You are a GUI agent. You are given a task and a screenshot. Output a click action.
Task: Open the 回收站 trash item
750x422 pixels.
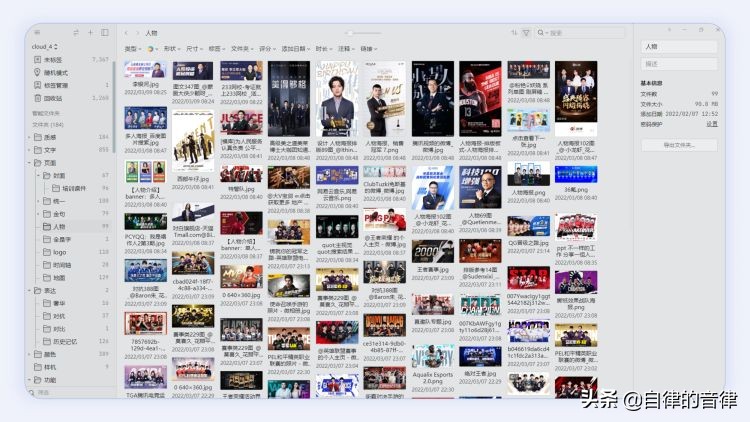(54, 98)
